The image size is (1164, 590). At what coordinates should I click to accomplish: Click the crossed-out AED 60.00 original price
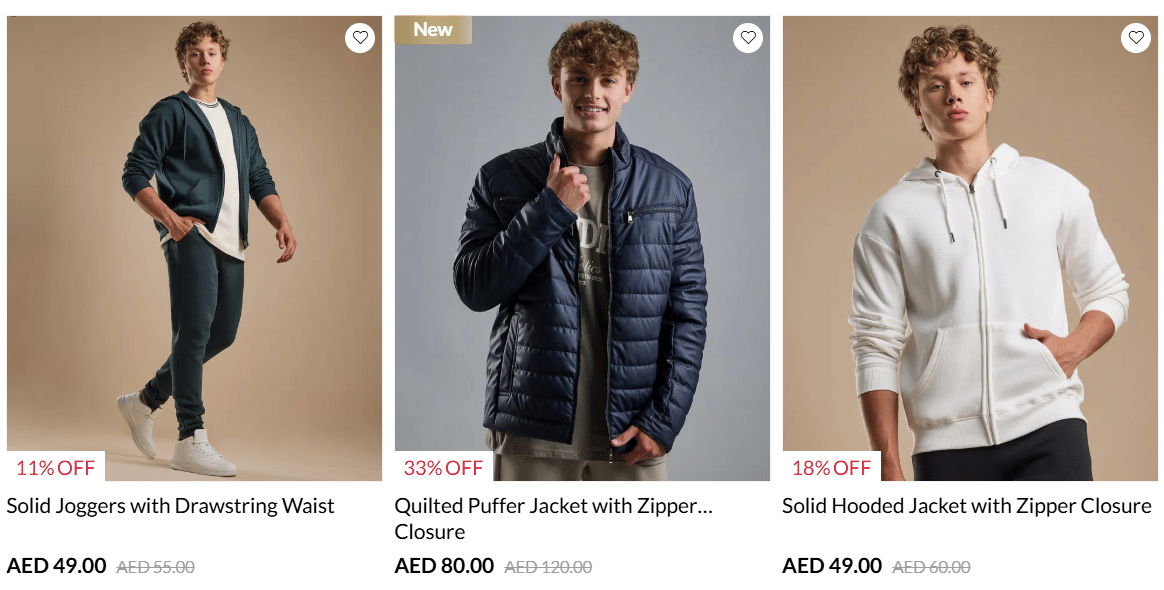point(931,567)
